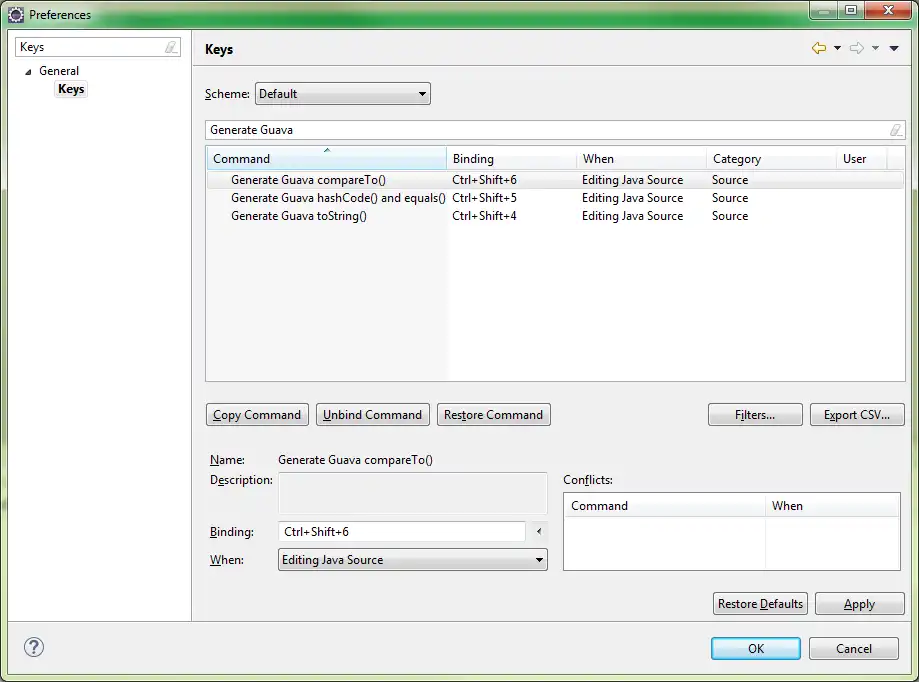
Task: Open the Binding field helper arrow button
Action: point(539,531)
